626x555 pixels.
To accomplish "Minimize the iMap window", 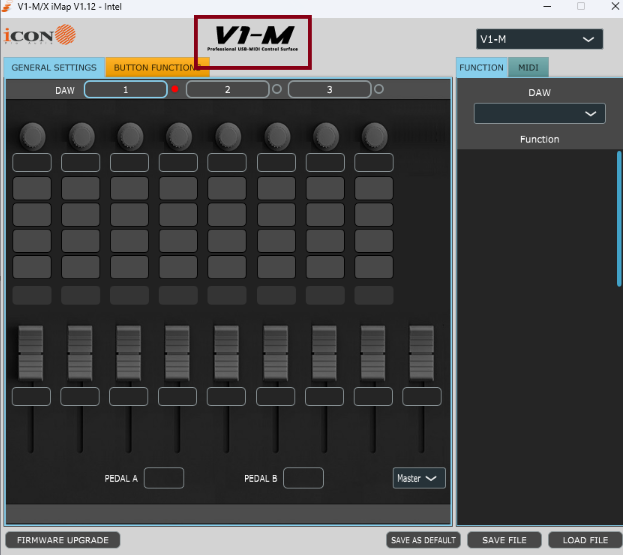I will tap(547, 6).
